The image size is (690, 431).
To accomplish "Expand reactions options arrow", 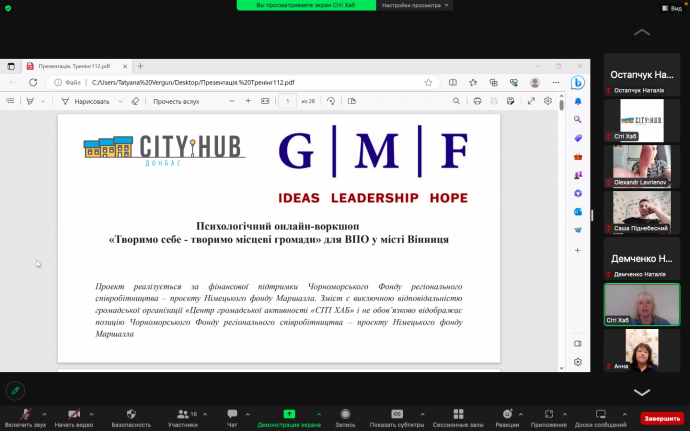I will tap(521, 414).
